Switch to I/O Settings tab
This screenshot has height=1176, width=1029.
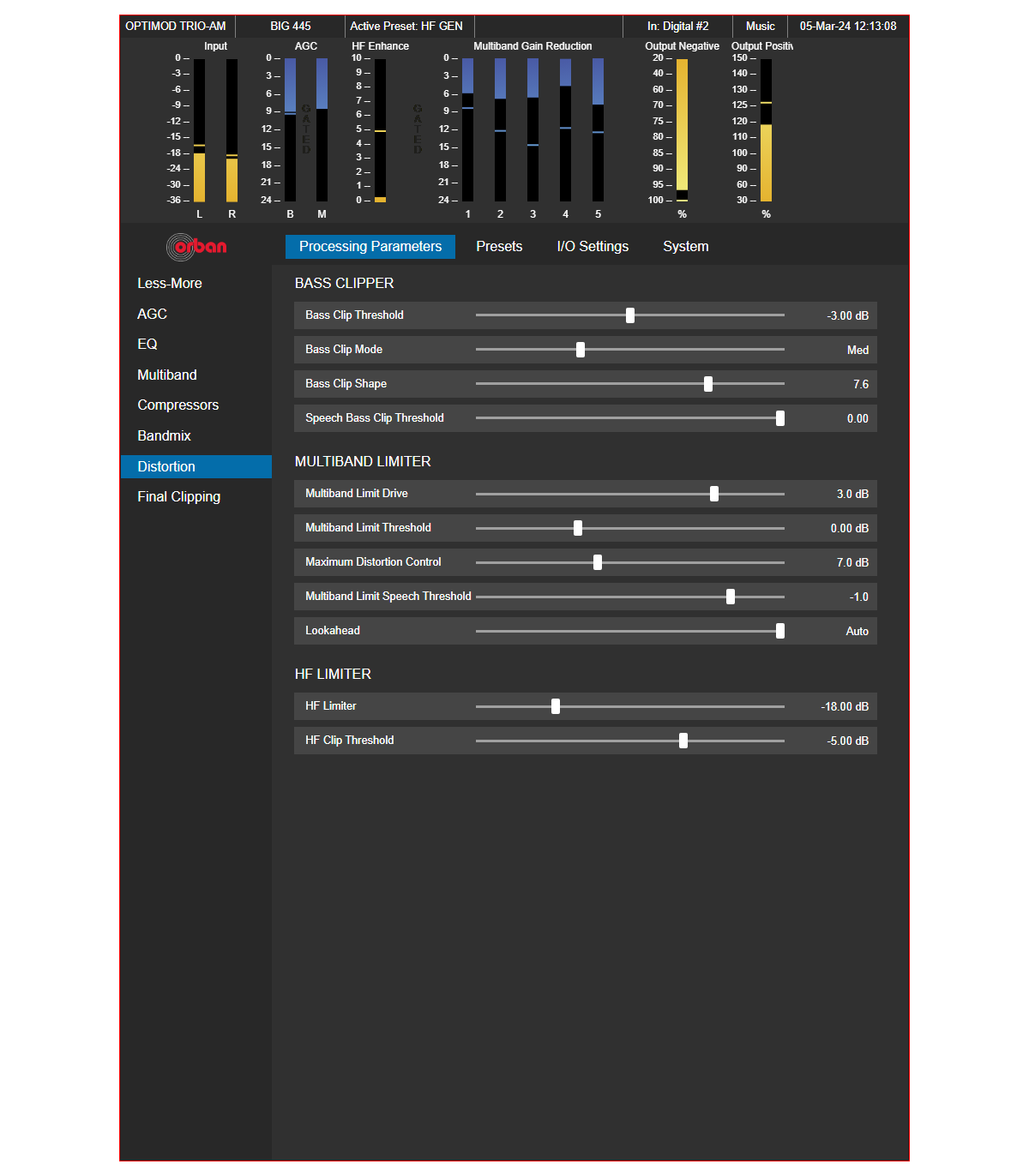[x=593, y=247]
